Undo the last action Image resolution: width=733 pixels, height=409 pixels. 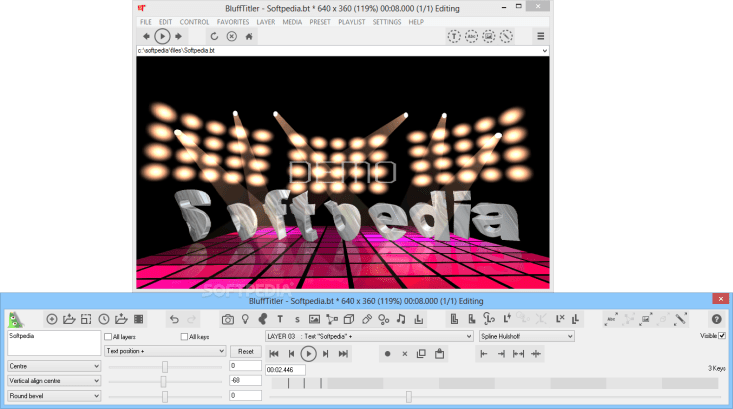[x=174, y=319]
